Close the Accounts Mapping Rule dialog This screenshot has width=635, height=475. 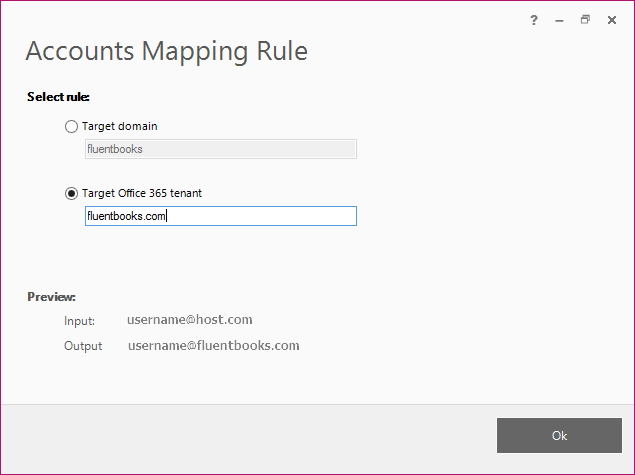(x=612, y=20)
